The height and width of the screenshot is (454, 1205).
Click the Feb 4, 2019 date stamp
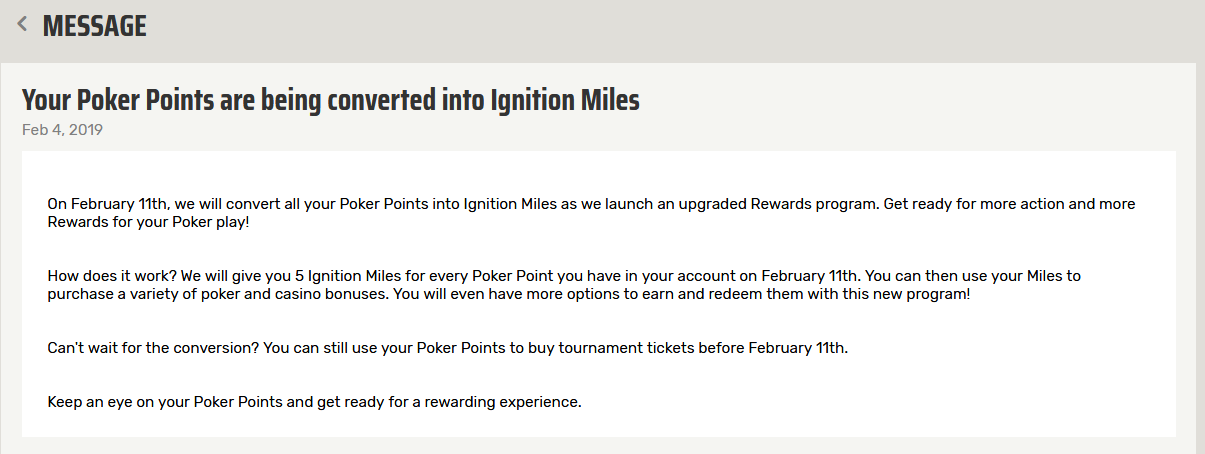pos(62,130)
